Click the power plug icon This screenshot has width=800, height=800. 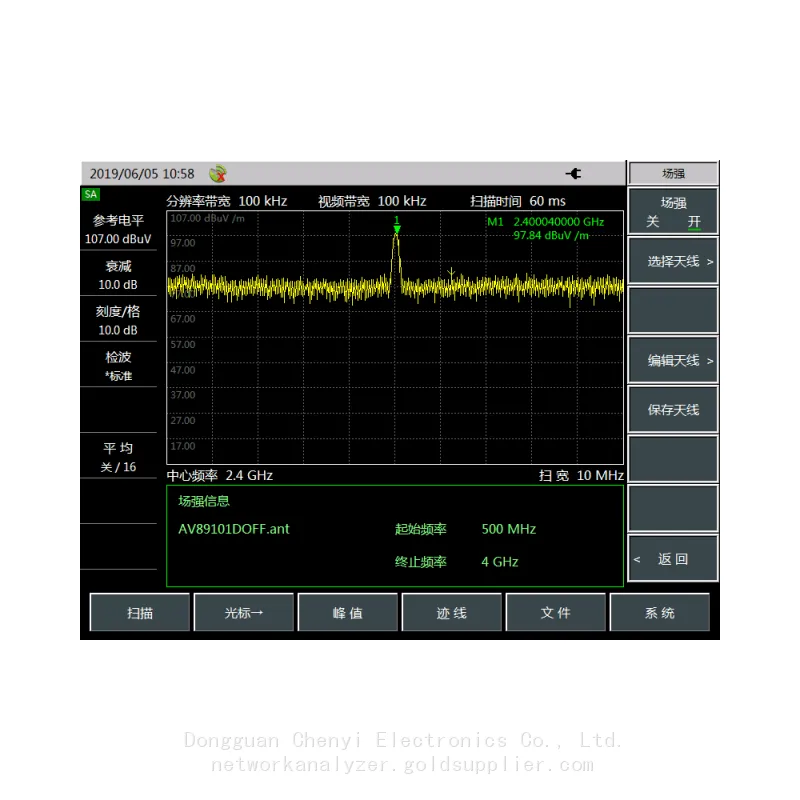click(x=573, y=173)
